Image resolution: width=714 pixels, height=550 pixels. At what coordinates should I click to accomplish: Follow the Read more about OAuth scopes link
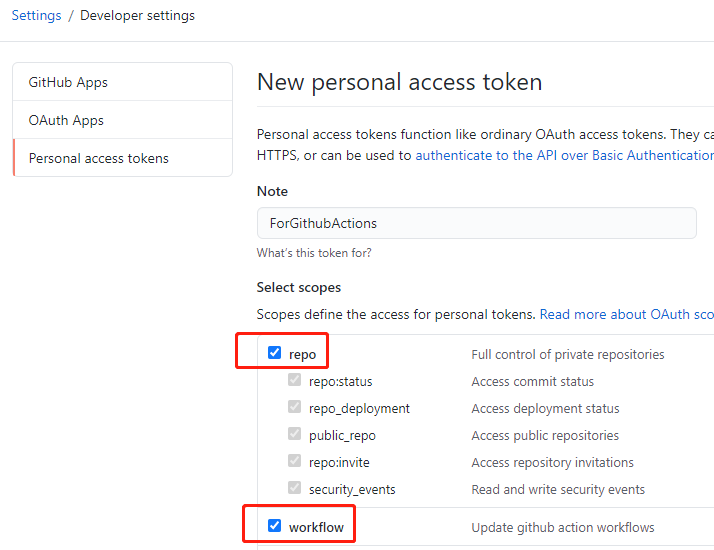(x=626, y=314)
